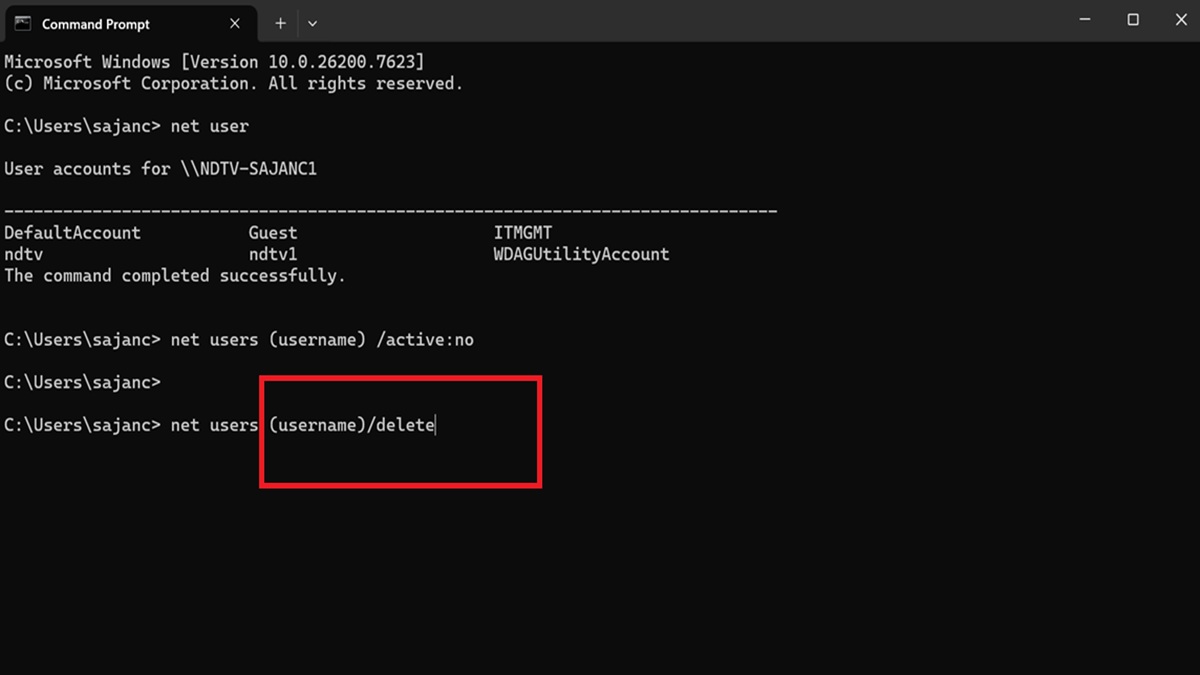Click the WDAGUtilityAccount entry
Image resolution: width=1200 pixels, height=675 pixels.
[x=581, y=254]
